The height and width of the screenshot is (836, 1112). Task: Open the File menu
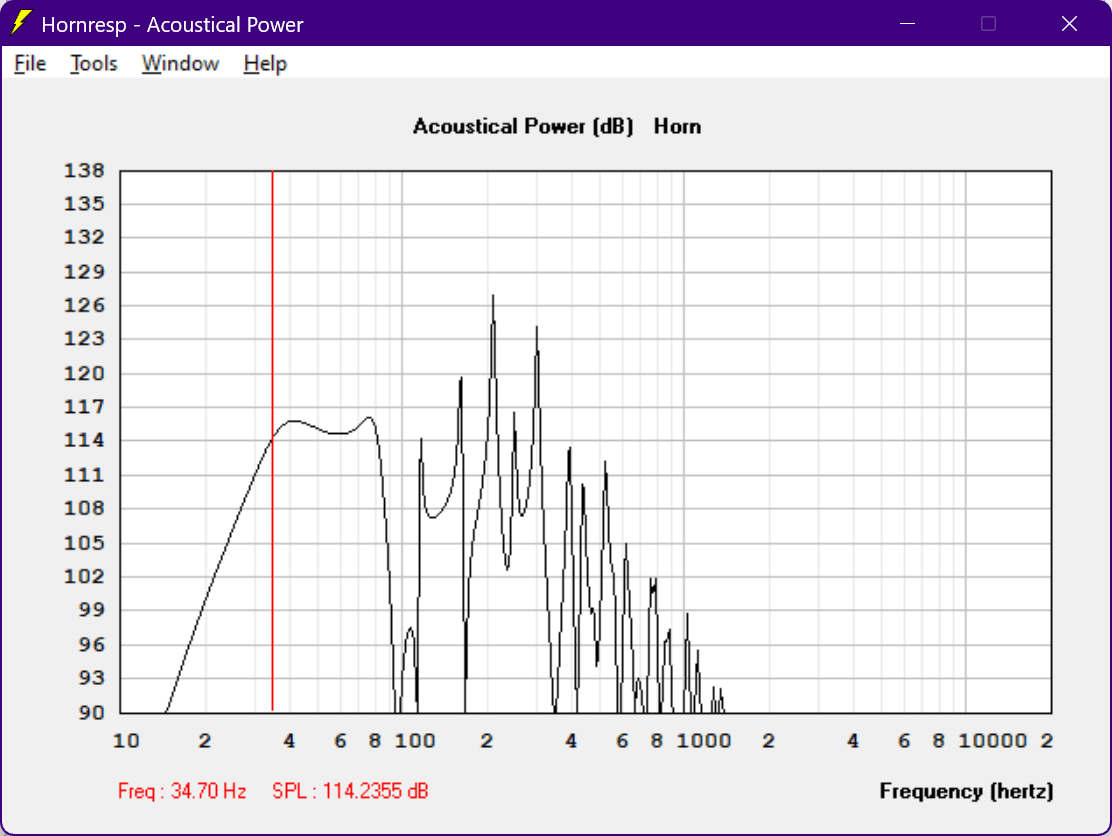coord(30,64)
